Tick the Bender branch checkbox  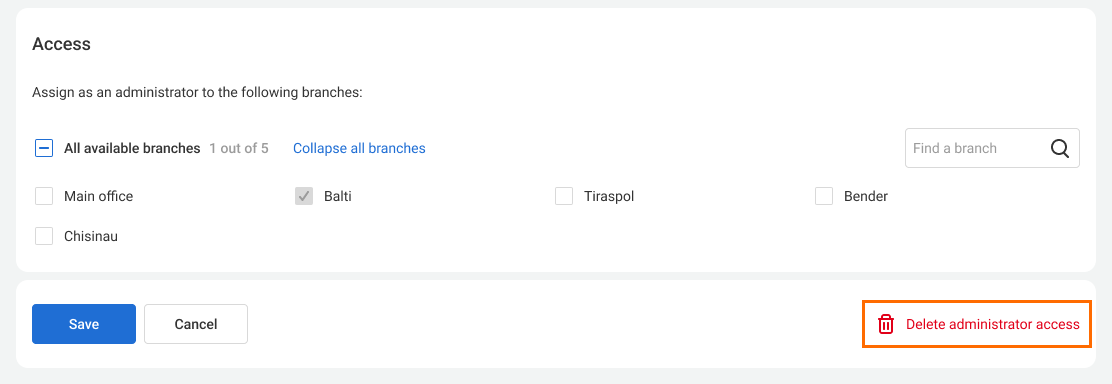coord(824,196)
